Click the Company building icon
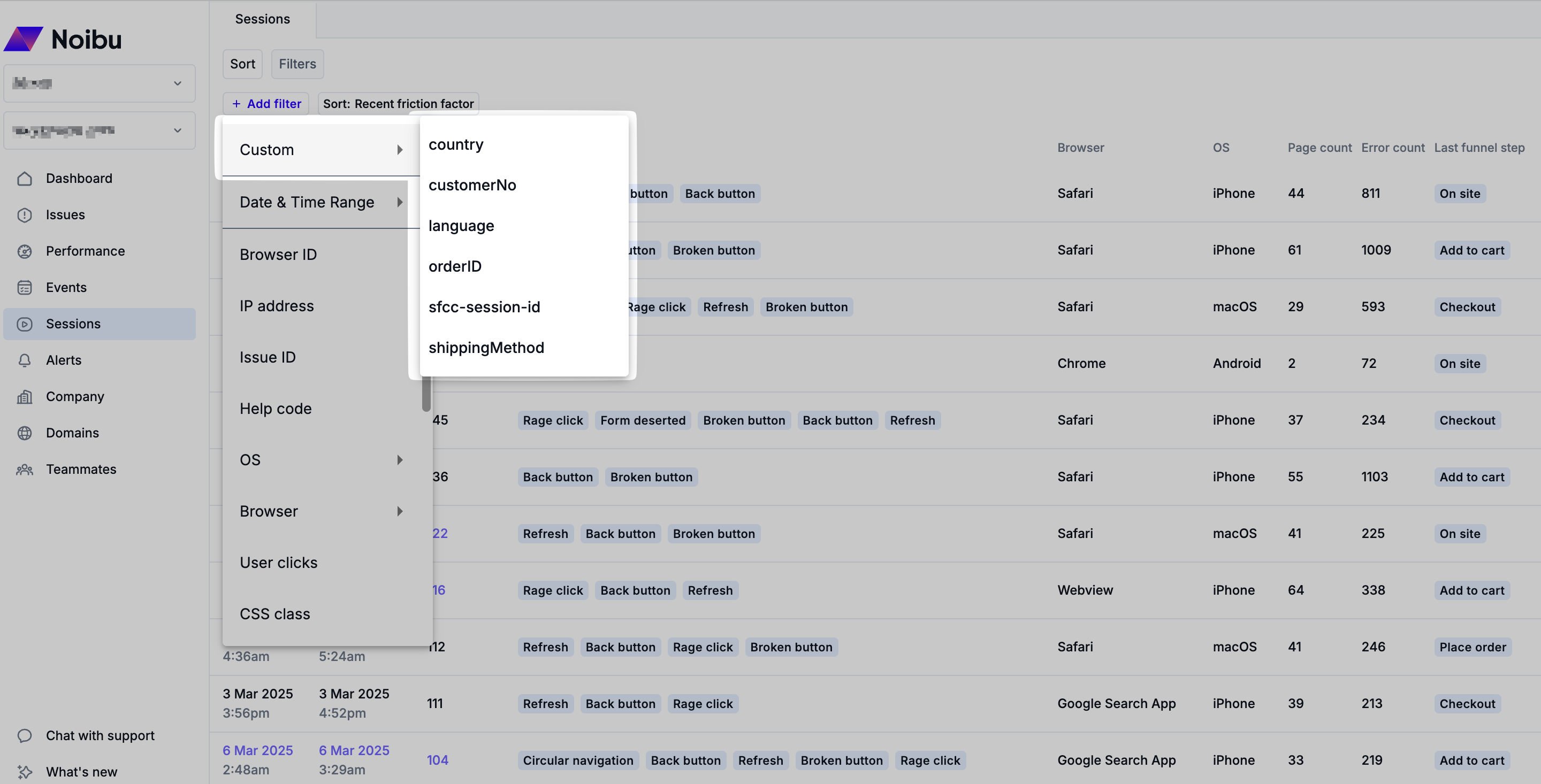 [25, 396]
